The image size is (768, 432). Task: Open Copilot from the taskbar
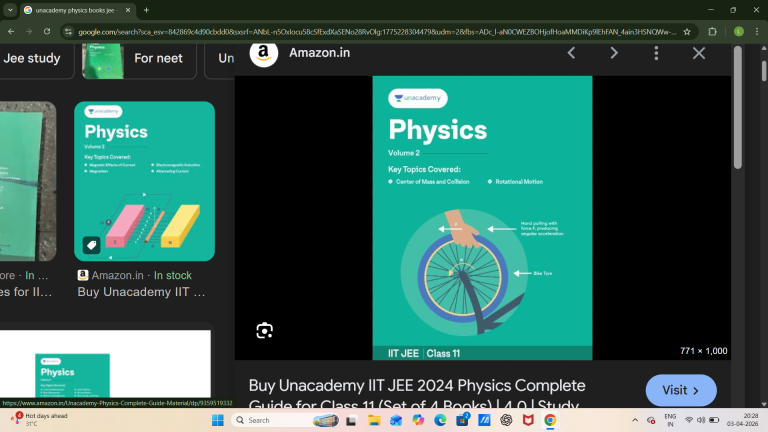pyautogui.click(x=418, y=420)
